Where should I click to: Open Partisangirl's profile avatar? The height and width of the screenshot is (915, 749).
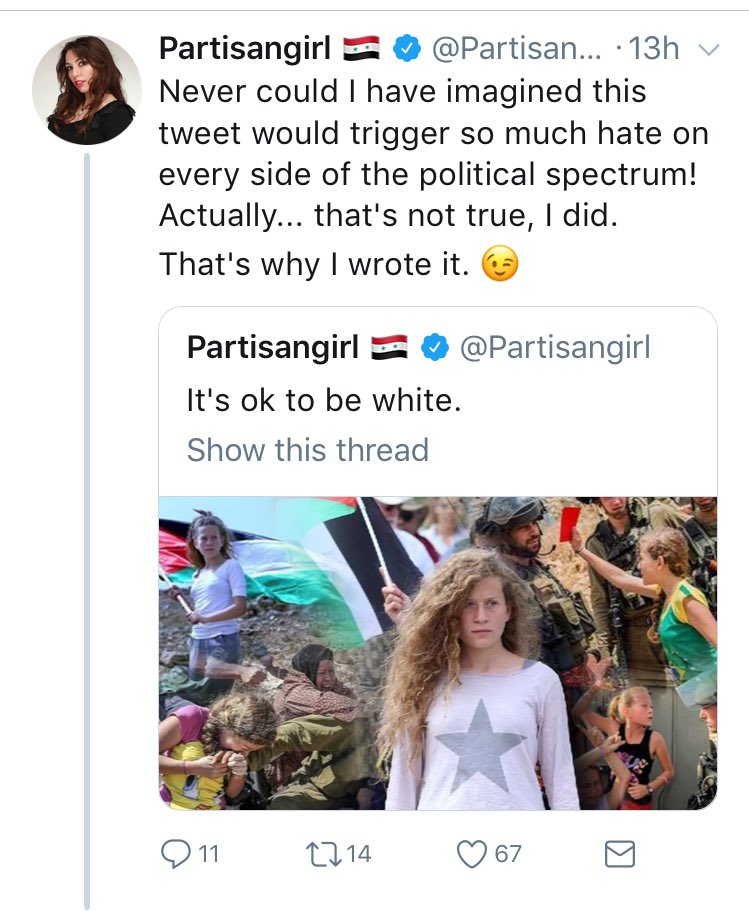[87, 90]
